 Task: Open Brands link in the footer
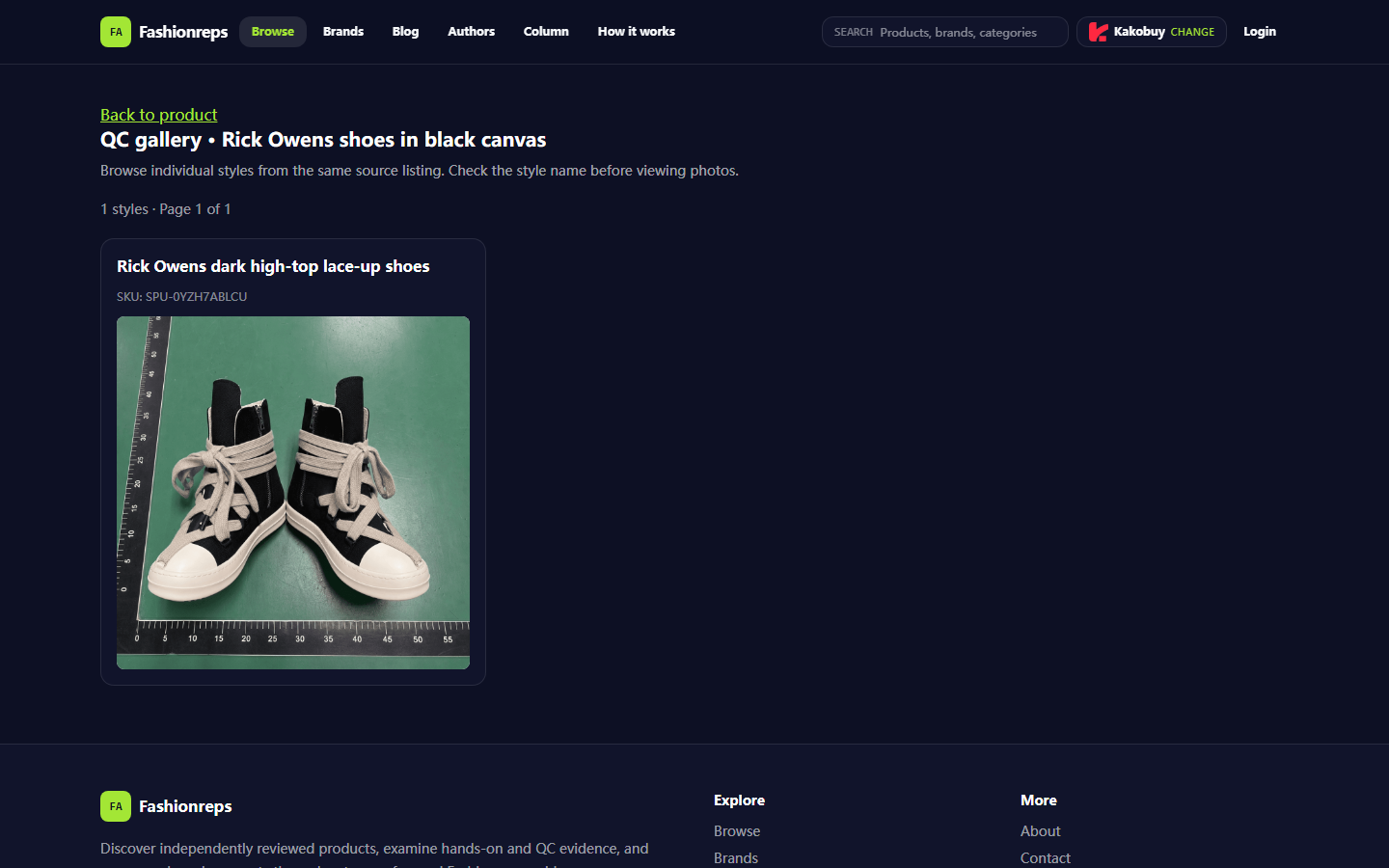click(x=736, y=858)
